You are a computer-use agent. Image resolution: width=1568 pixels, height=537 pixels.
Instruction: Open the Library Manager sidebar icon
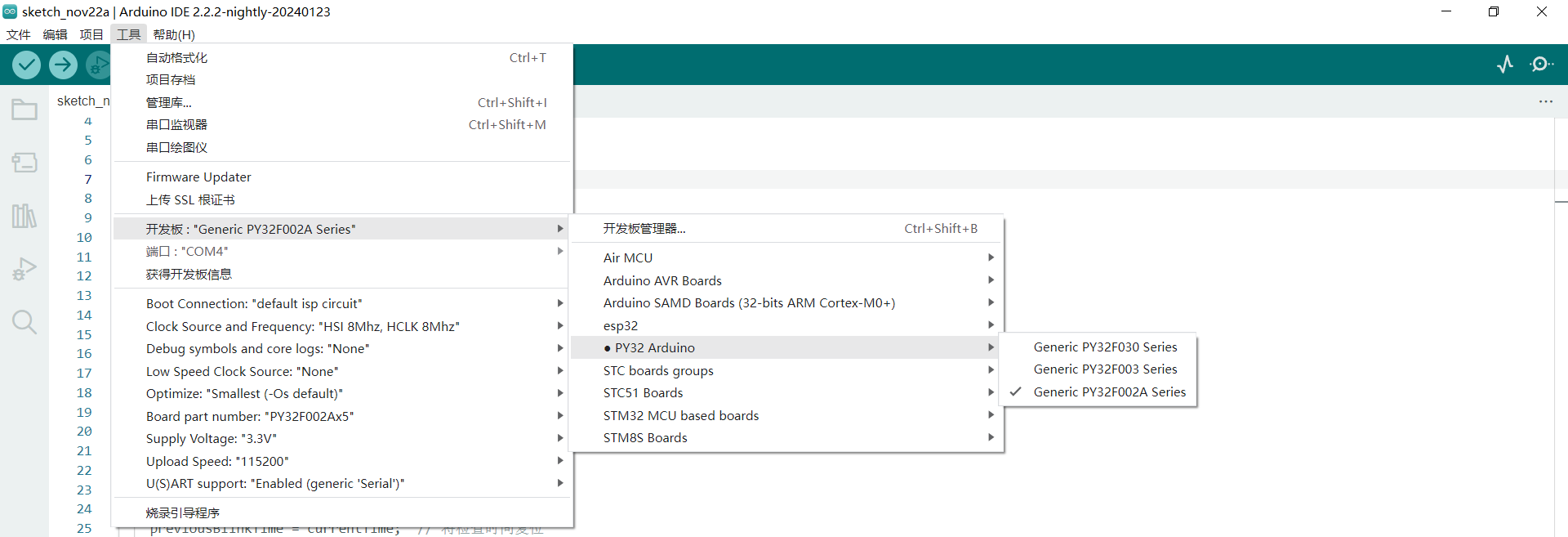click(24, 216)
